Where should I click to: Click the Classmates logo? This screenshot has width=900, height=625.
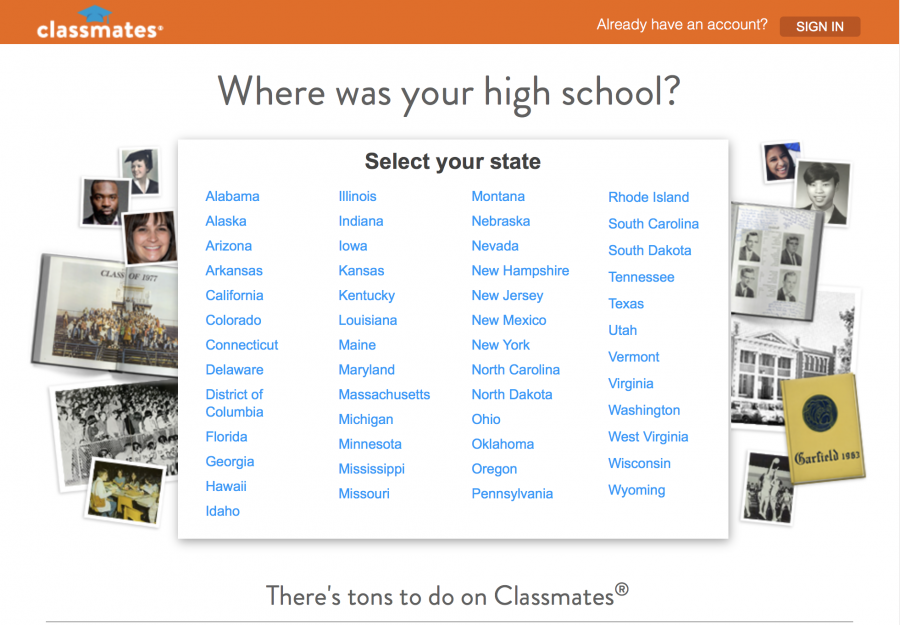point(100,23)
